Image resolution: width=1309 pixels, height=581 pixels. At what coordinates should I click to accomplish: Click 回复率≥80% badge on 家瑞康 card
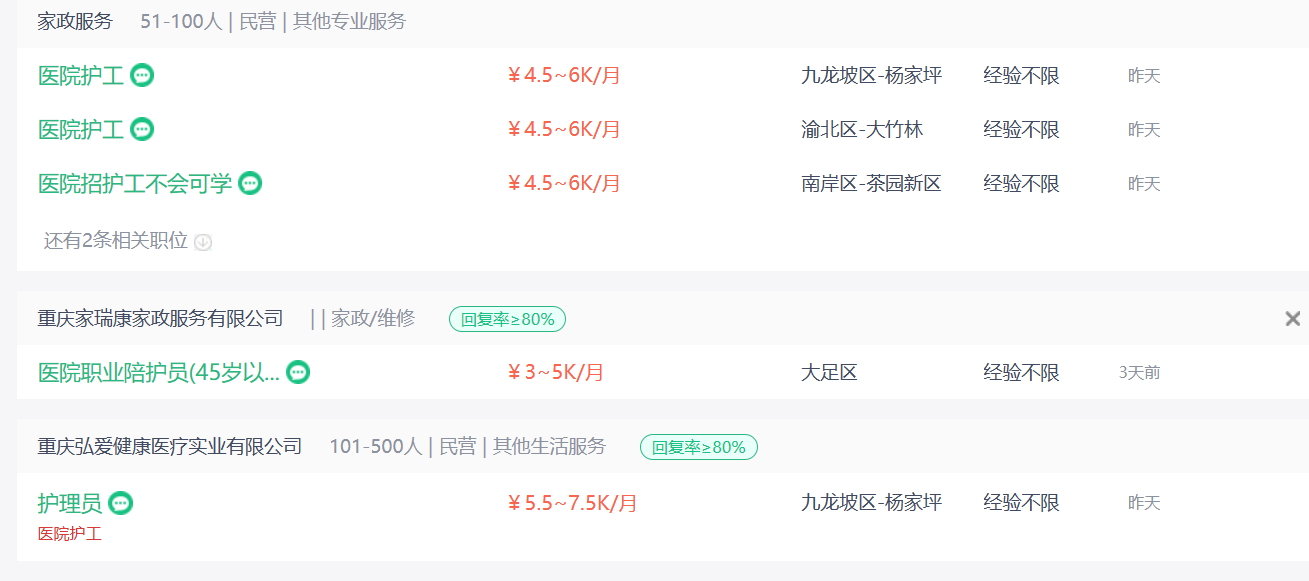pyautogui.click(x=508, y=319)
